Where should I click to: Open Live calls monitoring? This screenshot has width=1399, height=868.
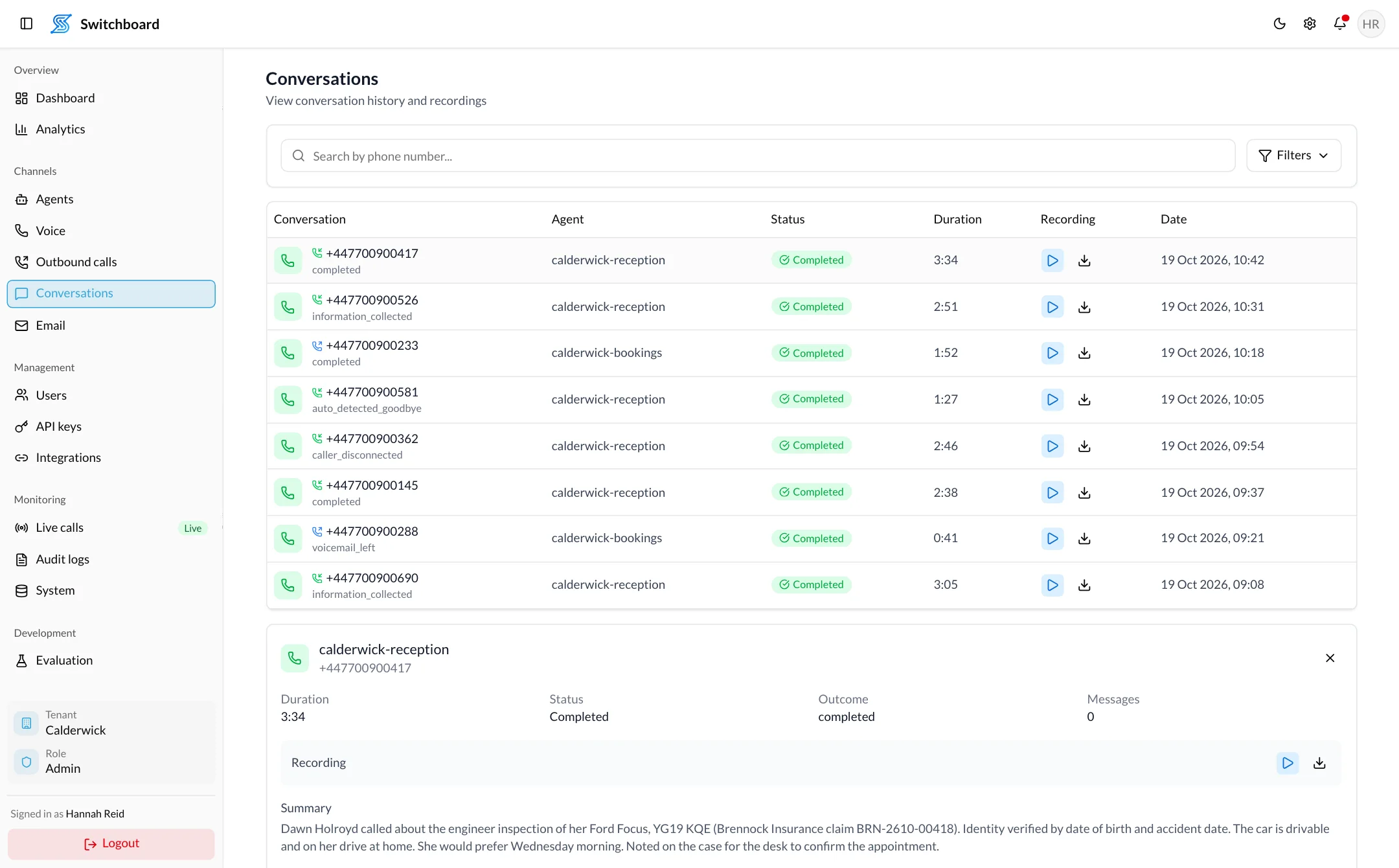111,527
